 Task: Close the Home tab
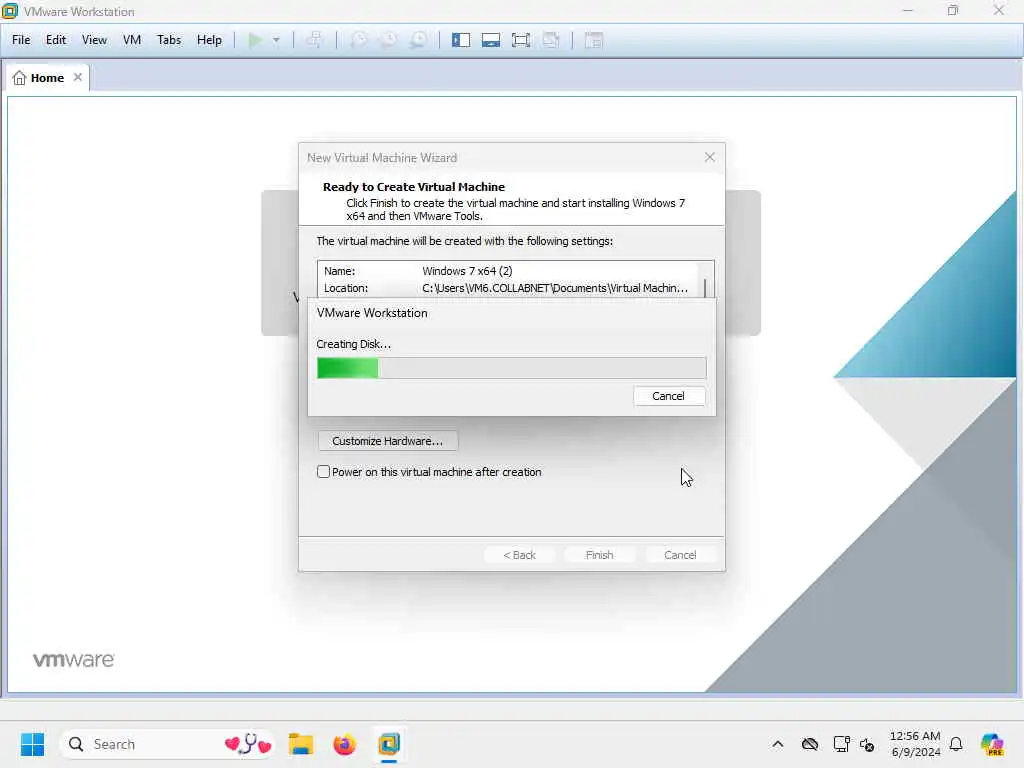coord(78,77)
